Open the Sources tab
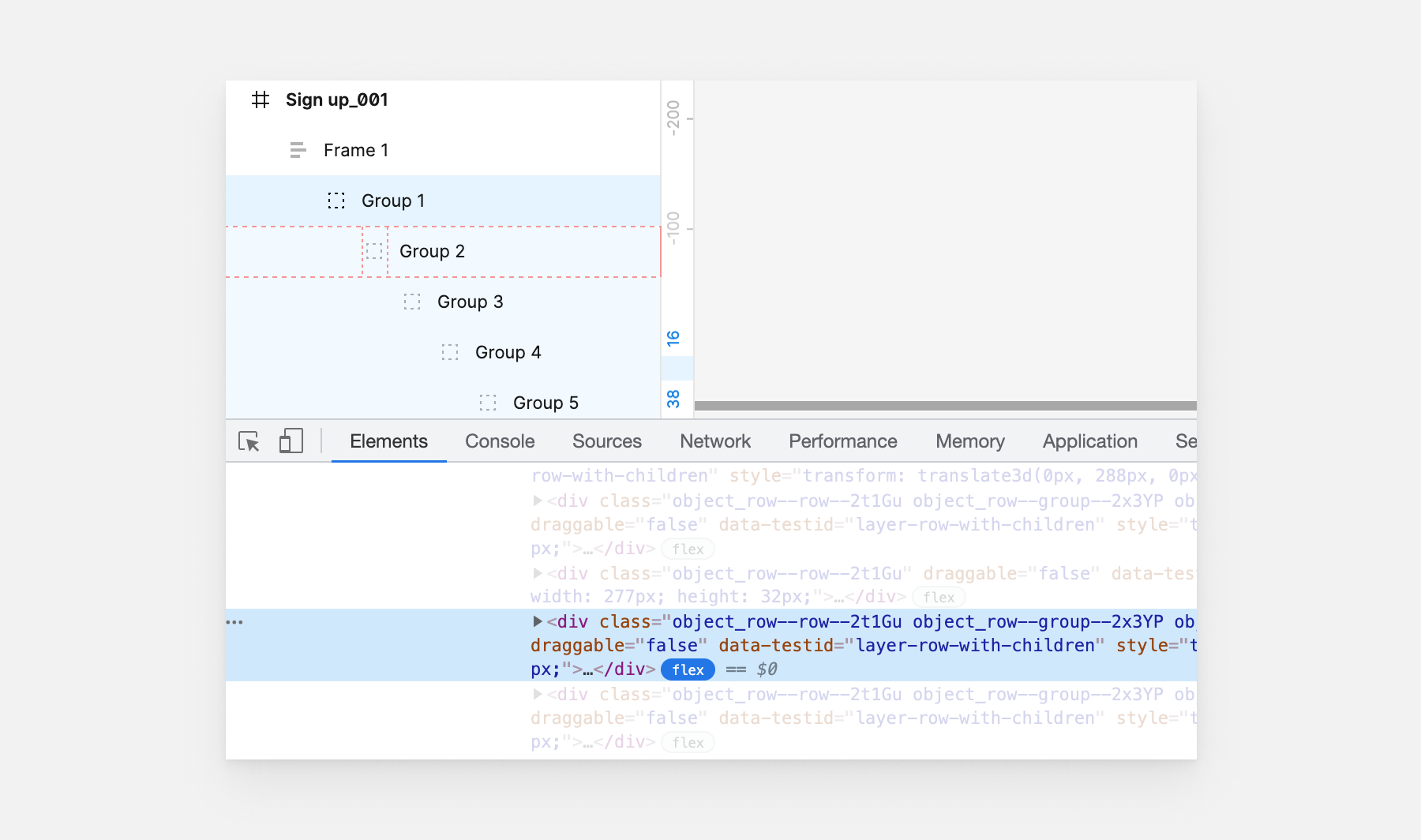This screenshot has width=1421, height=840. [x=606, y=441]
